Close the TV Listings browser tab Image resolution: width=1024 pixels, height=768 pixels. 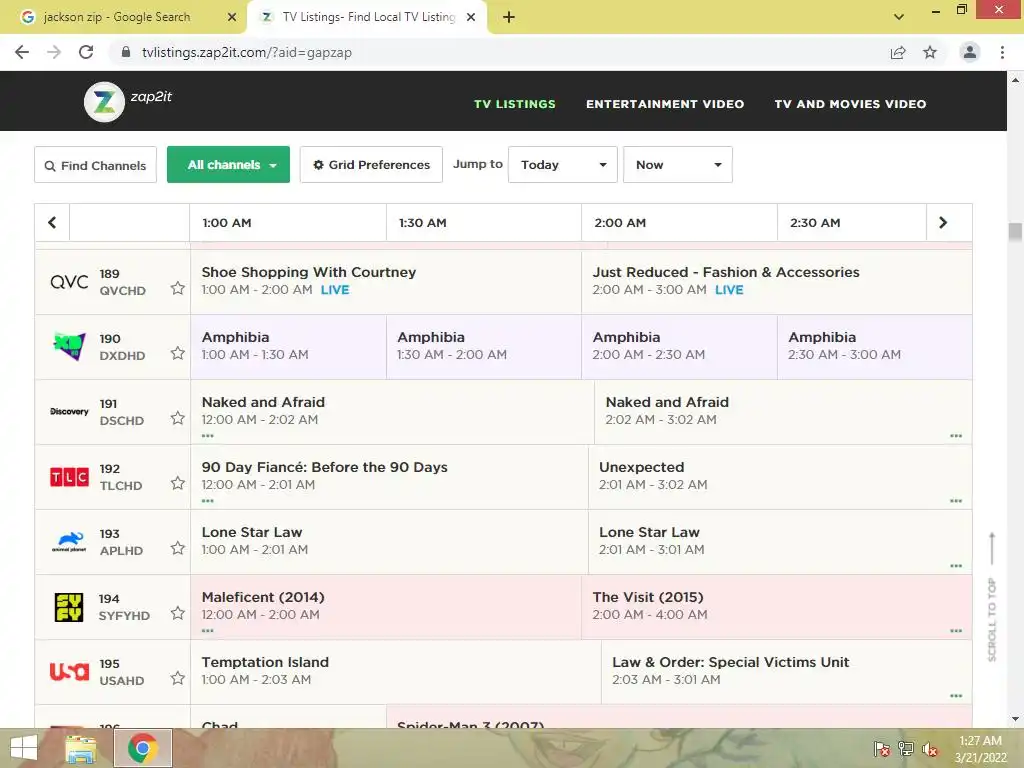(471, 18)
